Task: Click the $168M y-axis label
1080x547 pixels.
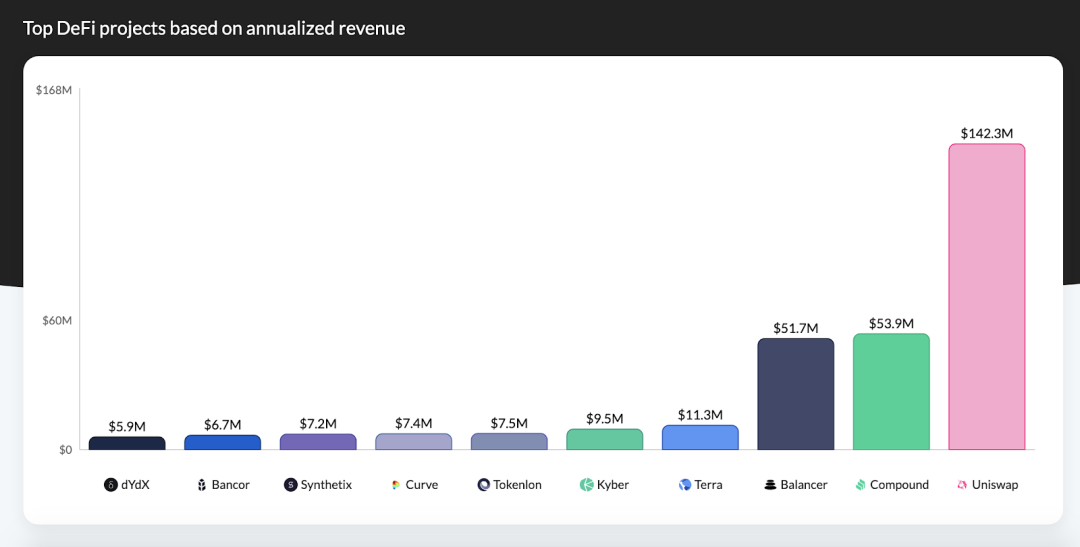Action: 54,90
